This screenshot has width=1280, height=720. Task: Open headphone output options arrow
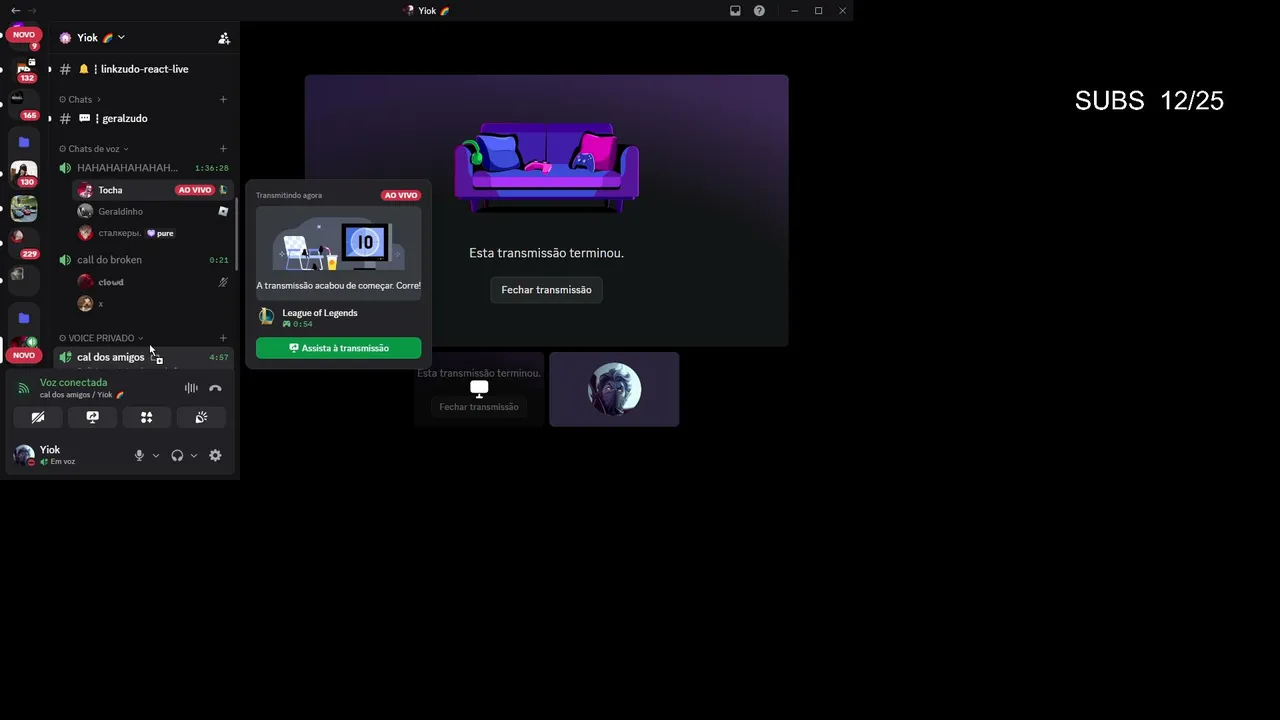[x=193, y=456]
